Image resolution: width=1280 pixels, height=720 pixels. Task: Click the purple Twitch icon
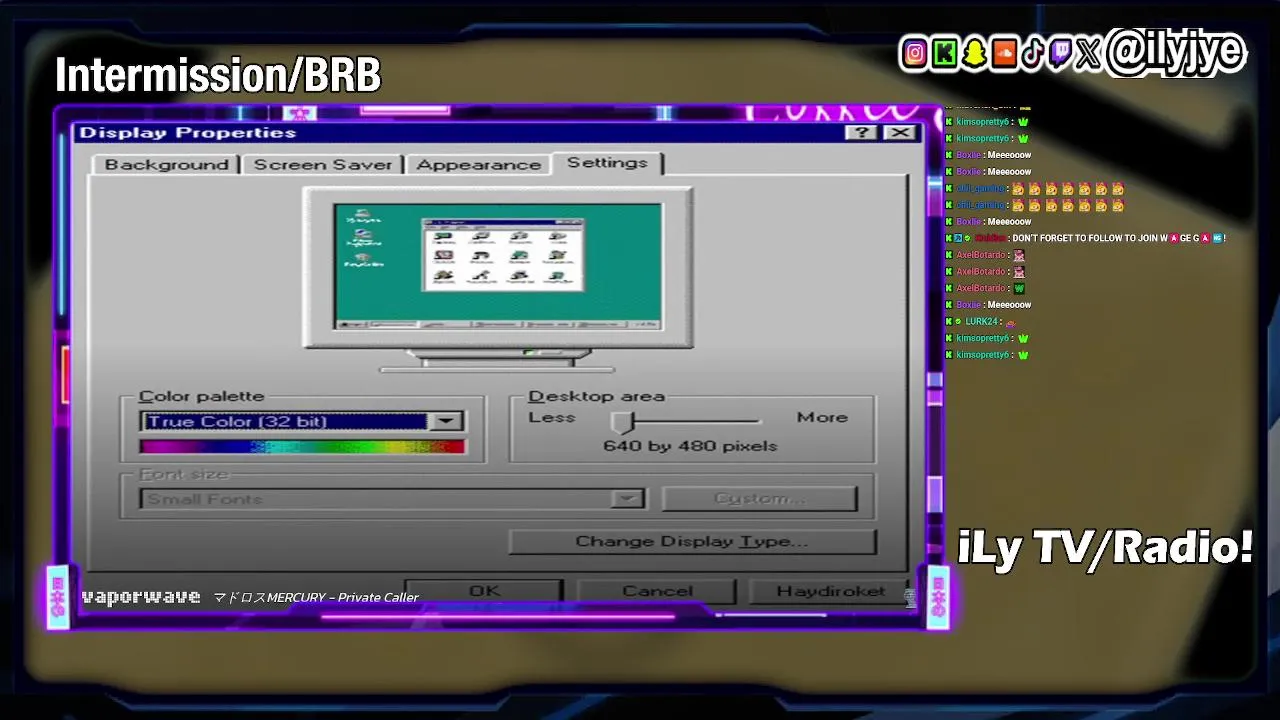pos(1060,54)
